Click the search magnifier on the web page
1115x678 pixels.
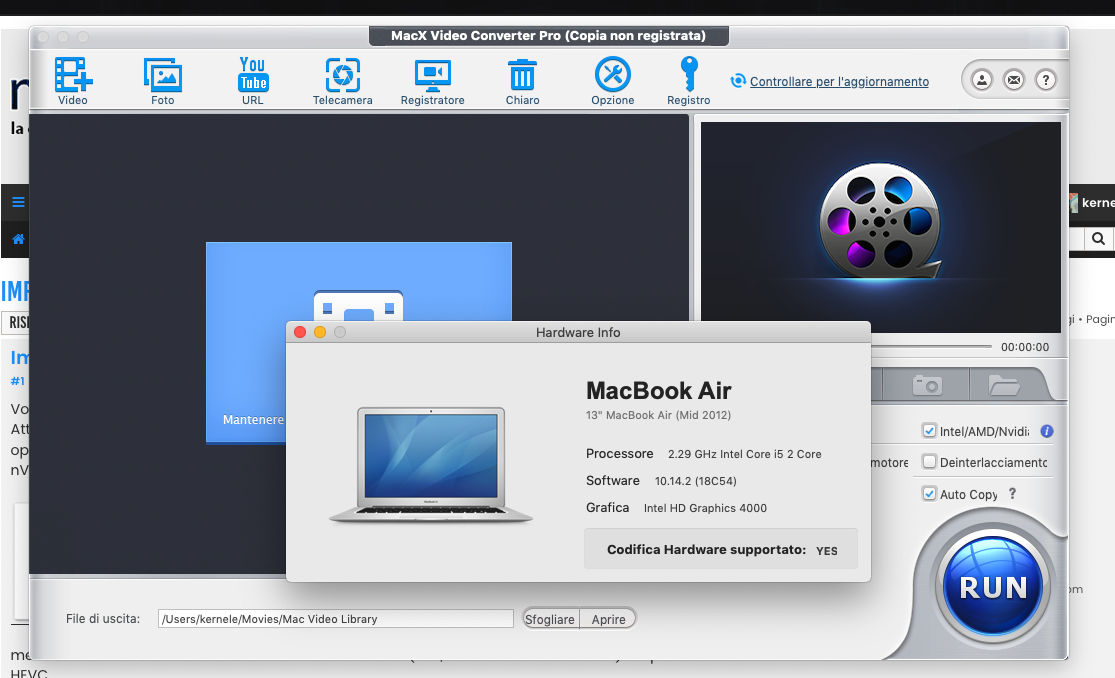[1099, 239]
